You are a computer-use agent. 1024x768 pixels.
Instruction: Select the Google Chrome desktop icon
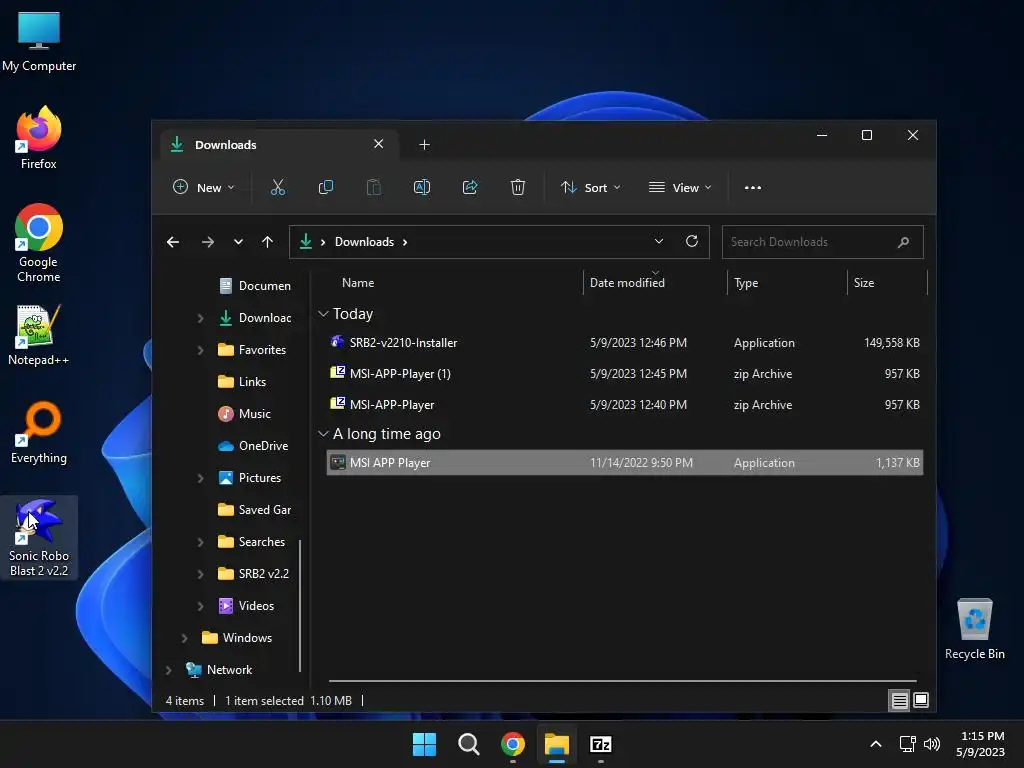click(x=39, y=243)
